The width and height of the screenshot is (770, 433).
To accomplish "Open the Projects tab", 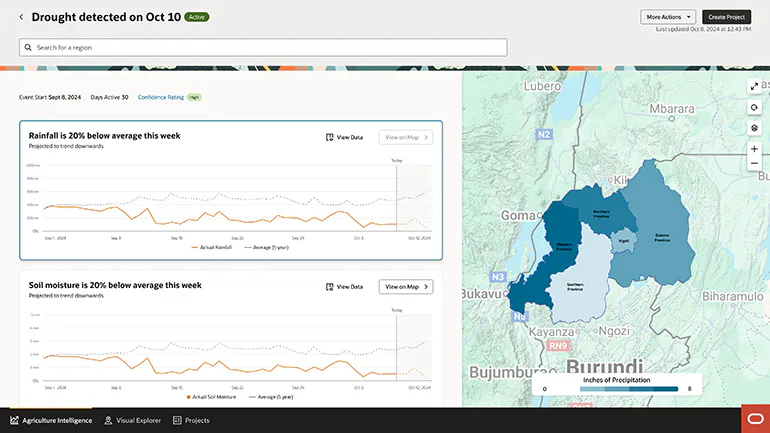I will 191,420.
